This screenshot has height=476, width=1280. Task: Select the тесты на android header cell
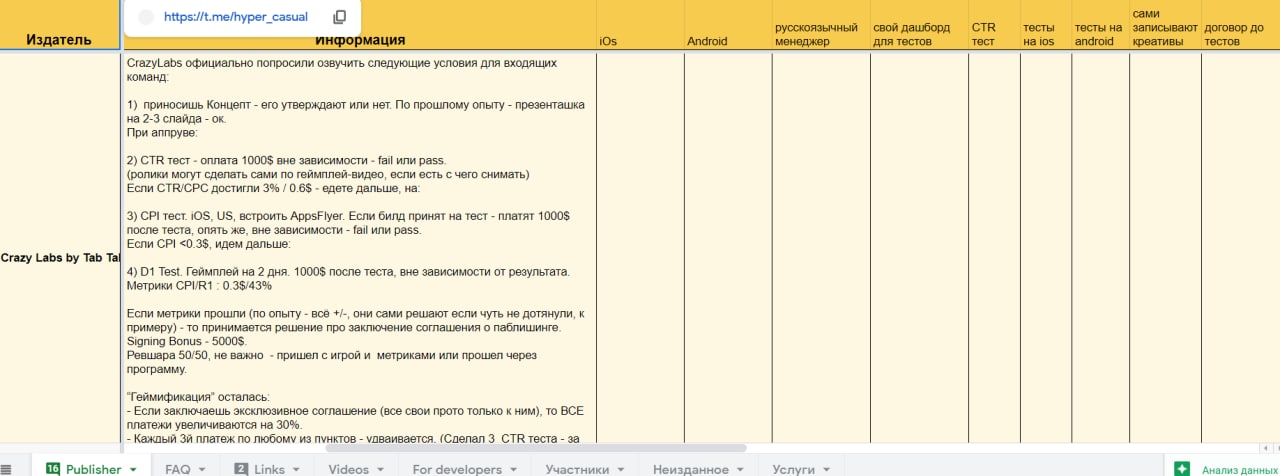click(x=1101, y=26)
